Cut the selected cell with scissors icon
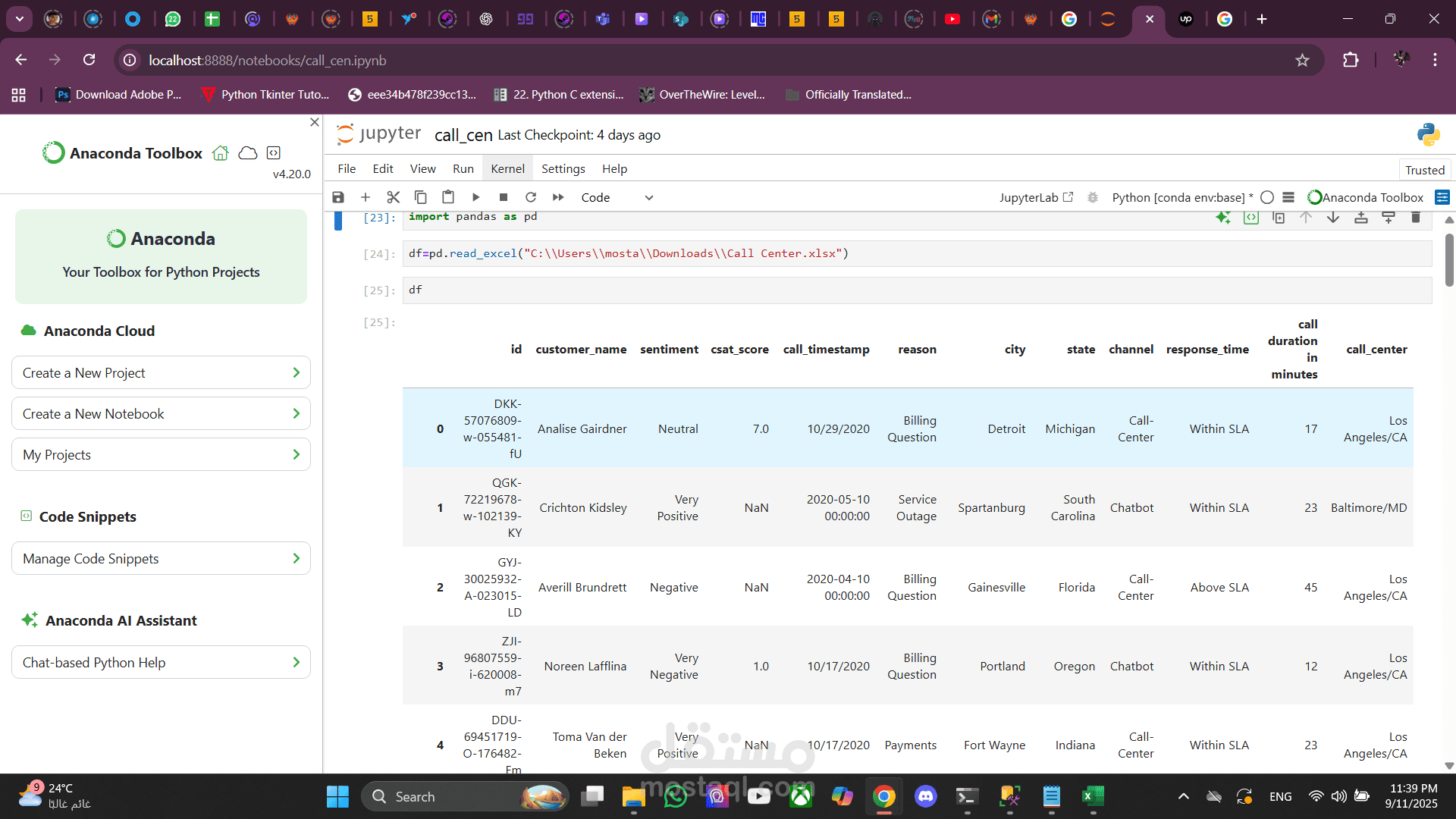The image size is (1456, 819). (393, 197)
